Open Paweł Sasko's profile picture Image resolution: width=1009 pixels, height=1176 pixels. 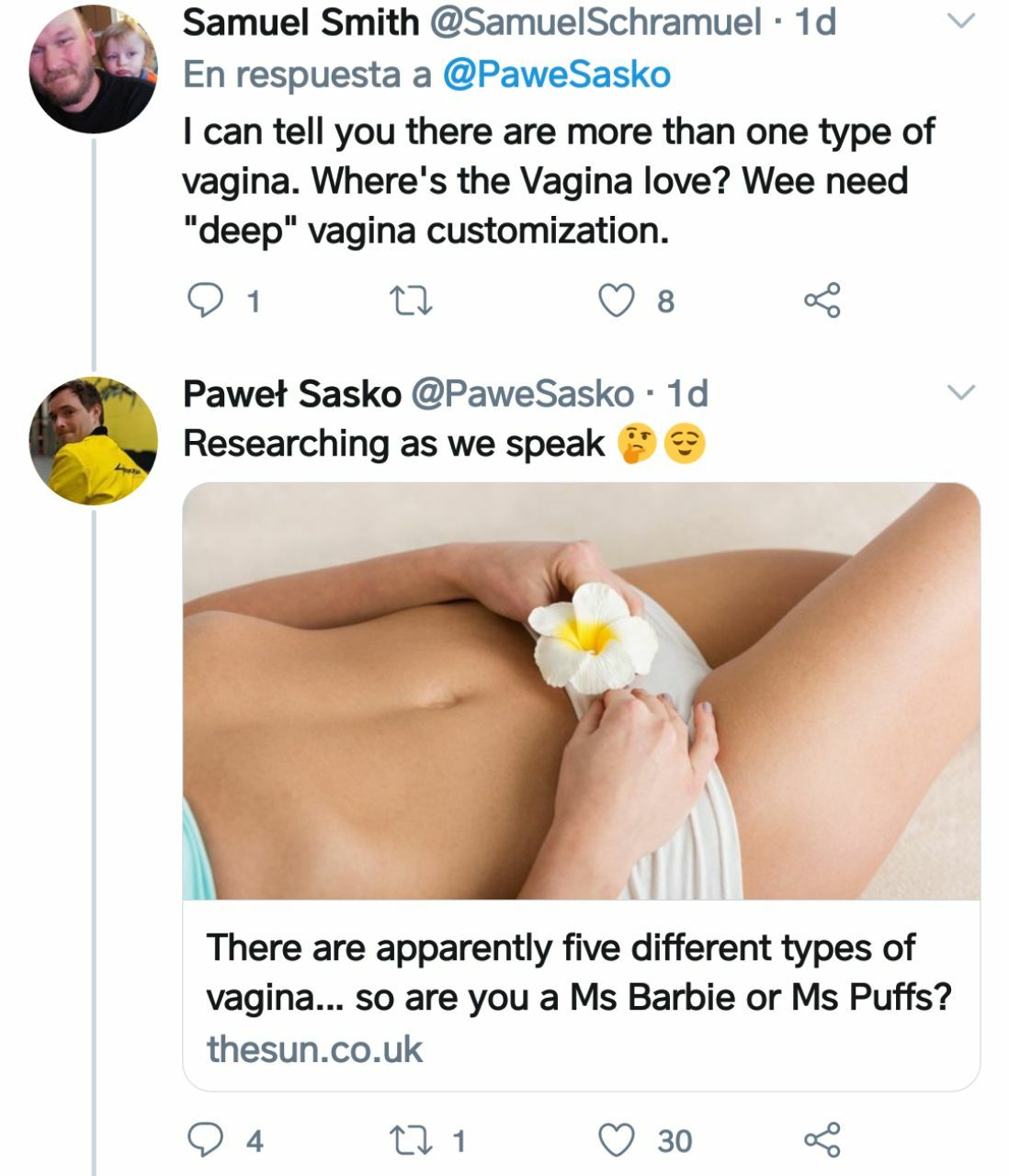tap(93, 441)
